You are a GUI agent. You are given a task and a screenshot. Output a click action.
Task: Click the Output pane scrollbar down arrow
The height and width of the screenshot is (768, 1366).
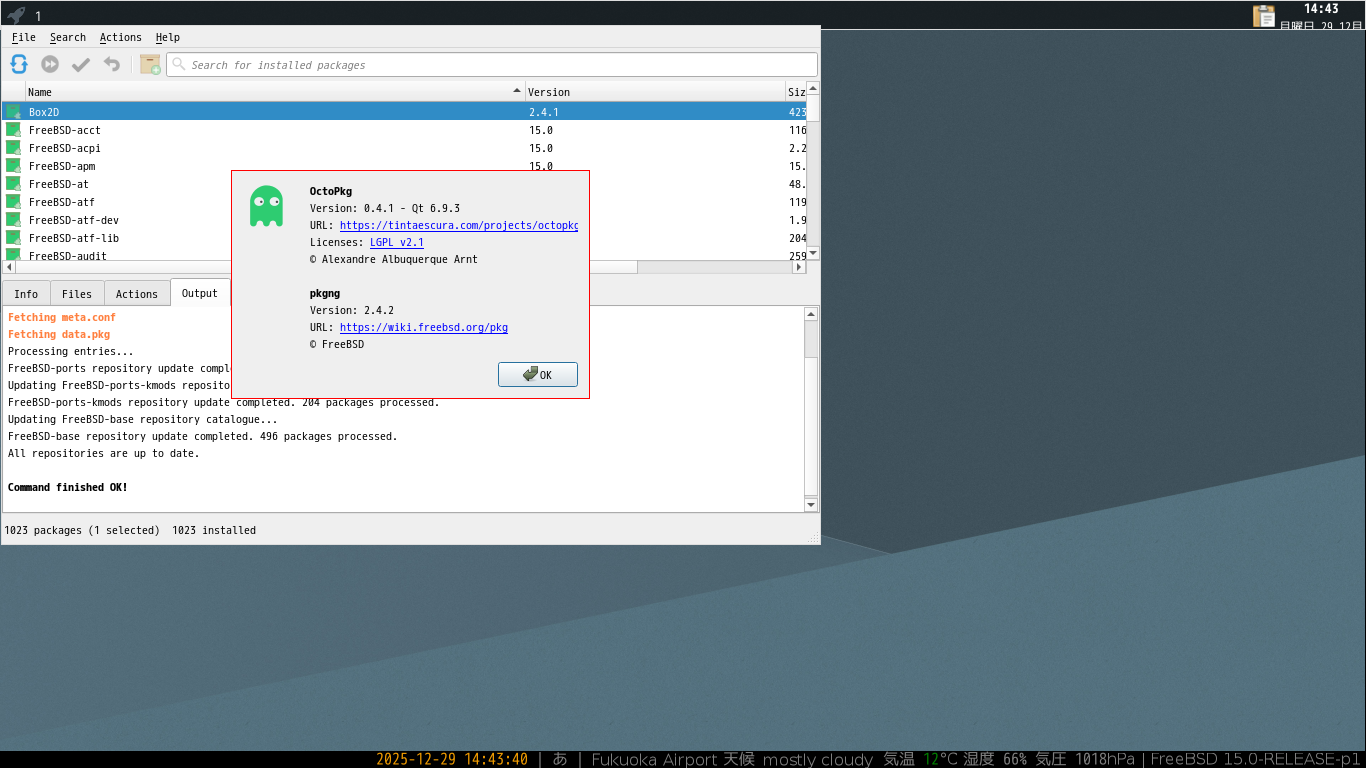pos(812,505)
